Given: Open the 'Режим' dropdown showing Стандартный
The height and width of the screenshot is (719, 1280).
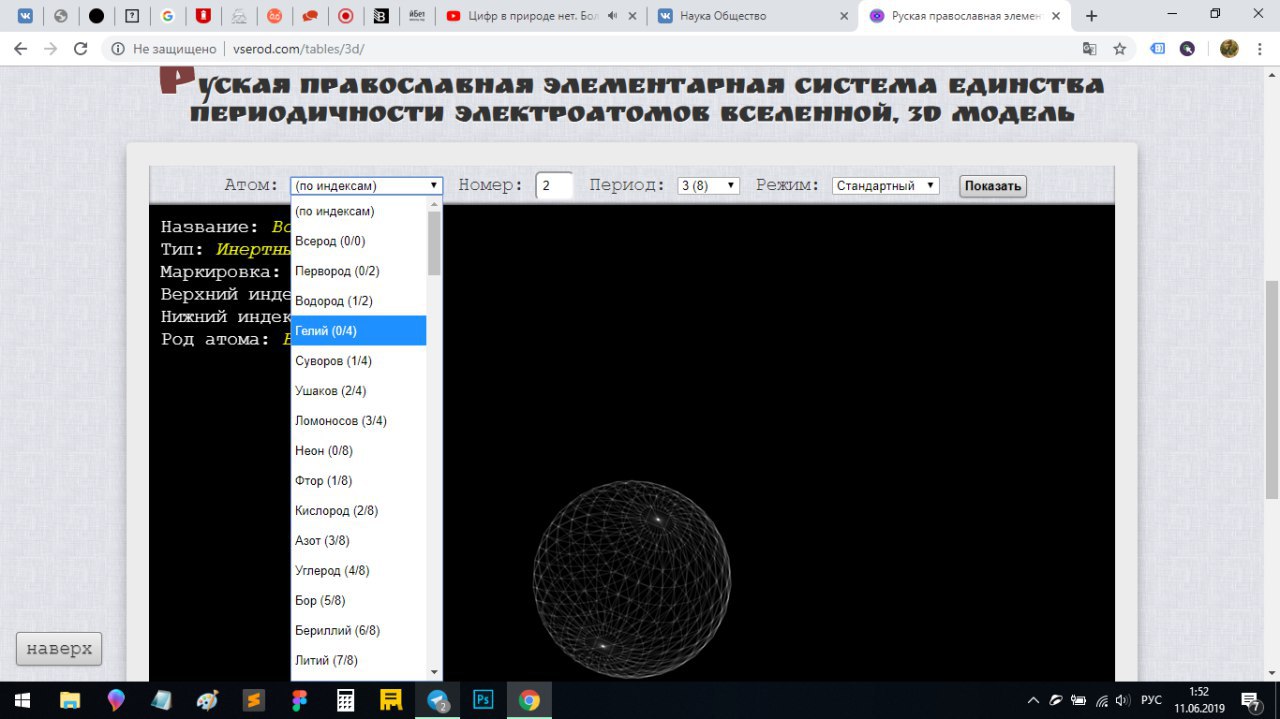Looking at the screenshot, I should pos(886,186).
